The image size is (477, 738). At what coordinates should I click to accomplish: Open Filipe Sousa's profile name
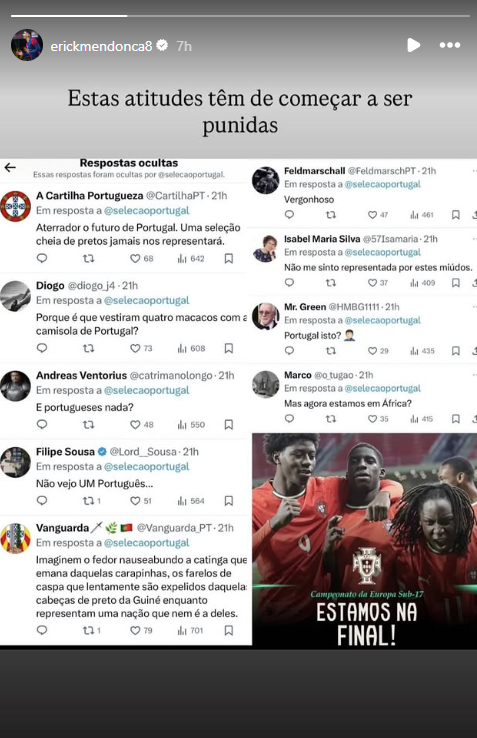pos(65,452)
